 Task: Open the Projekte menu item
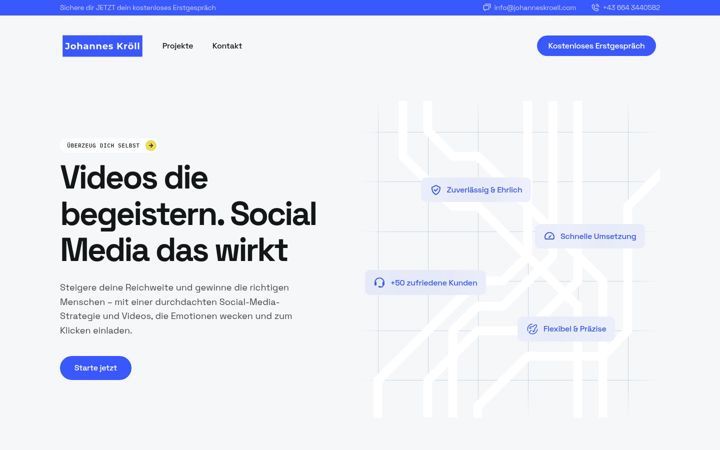178,46
